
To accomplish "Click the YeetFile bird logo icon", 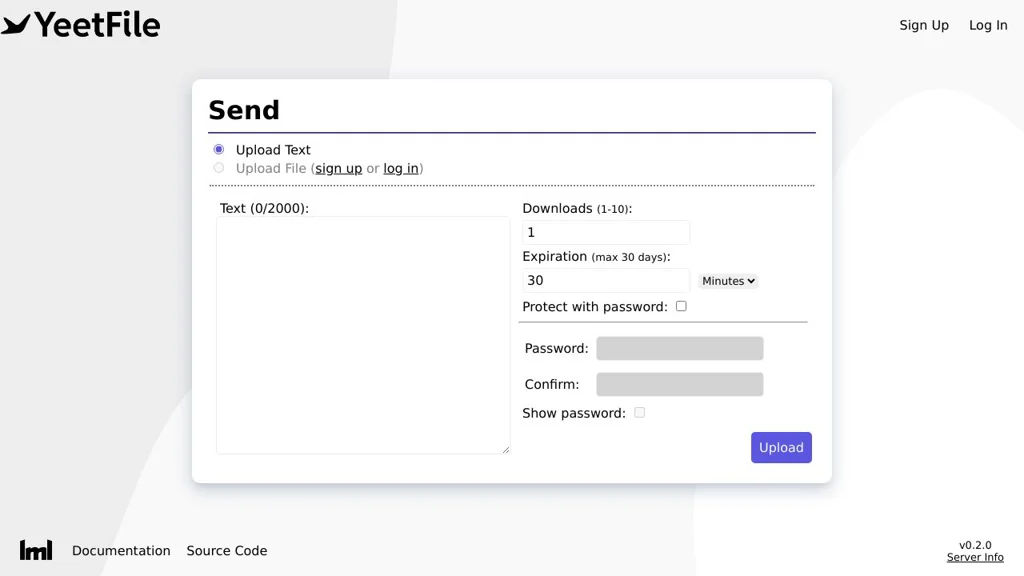I will (17, 24).
